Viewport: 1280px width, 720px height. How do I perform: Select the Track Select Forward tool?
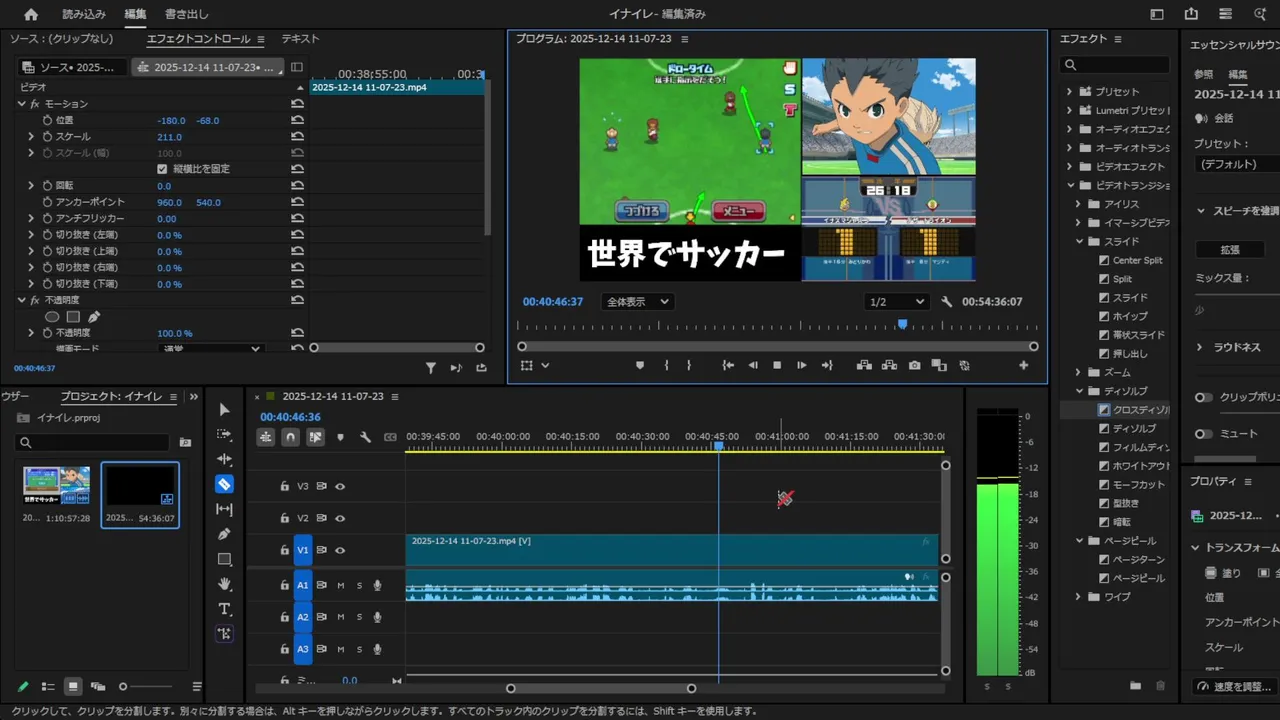[224, 435]
